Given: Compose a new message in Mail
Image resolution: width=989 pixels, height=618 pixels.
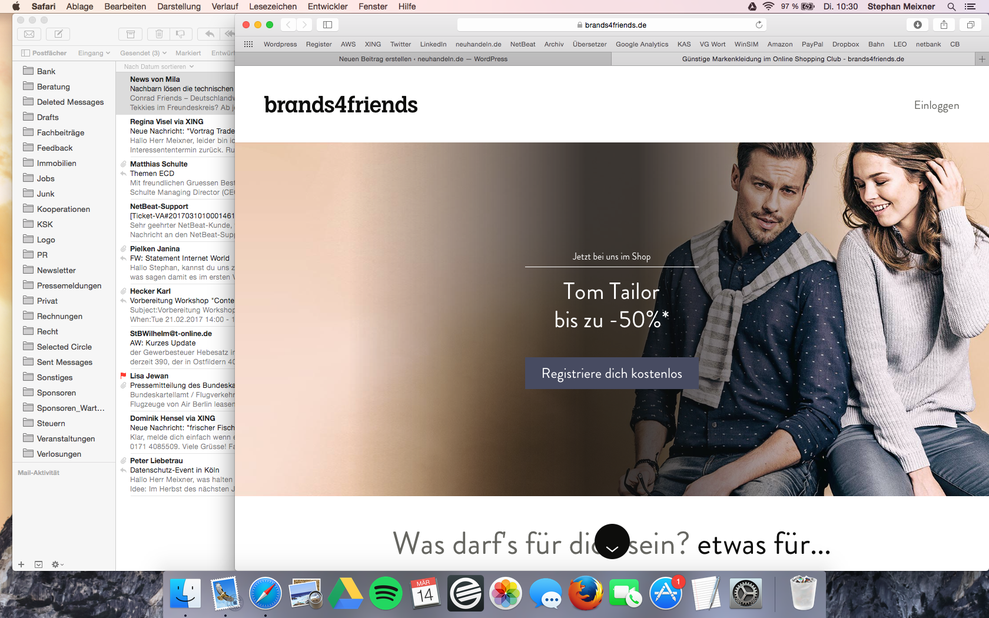Looking at the screenshot, I should point(59,34).
